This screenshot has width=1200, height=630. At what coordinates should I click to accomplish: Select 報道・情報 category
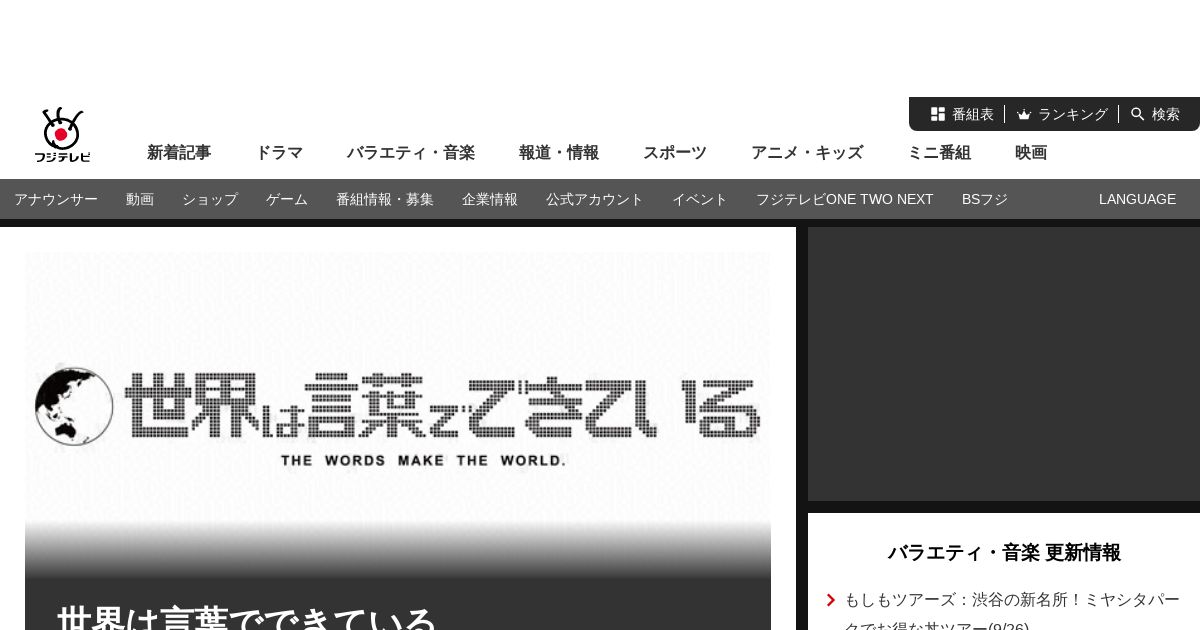(559, 152)
